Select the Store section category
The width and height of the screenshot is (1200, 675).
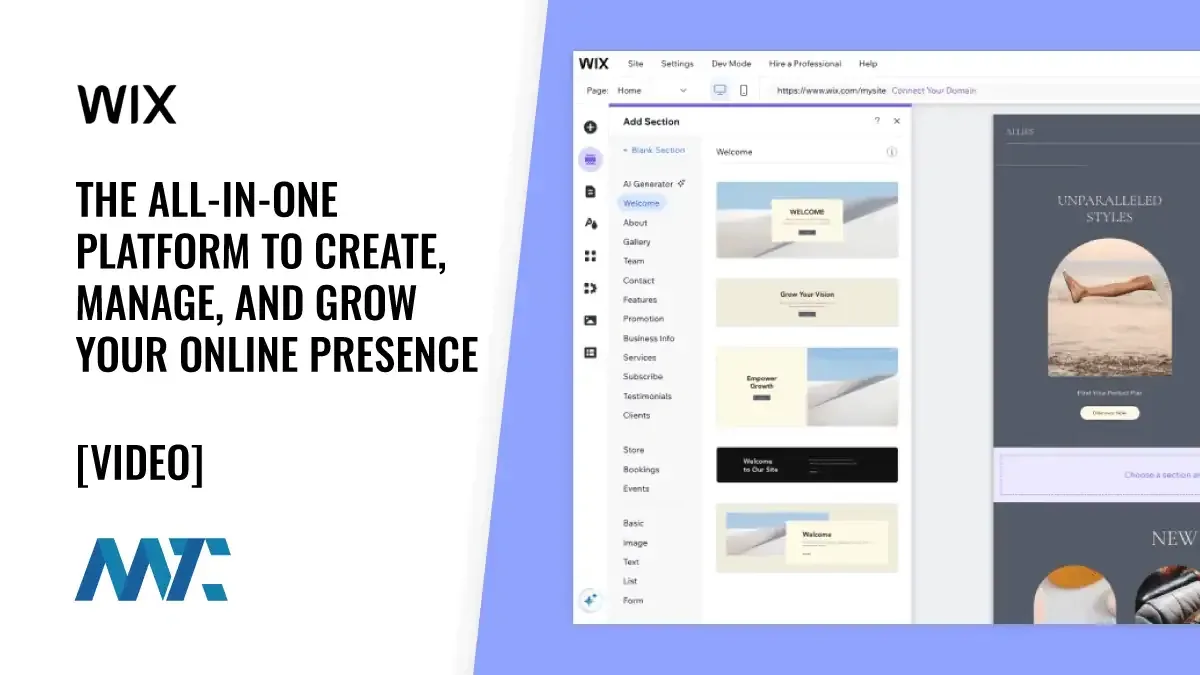[634, 450]
